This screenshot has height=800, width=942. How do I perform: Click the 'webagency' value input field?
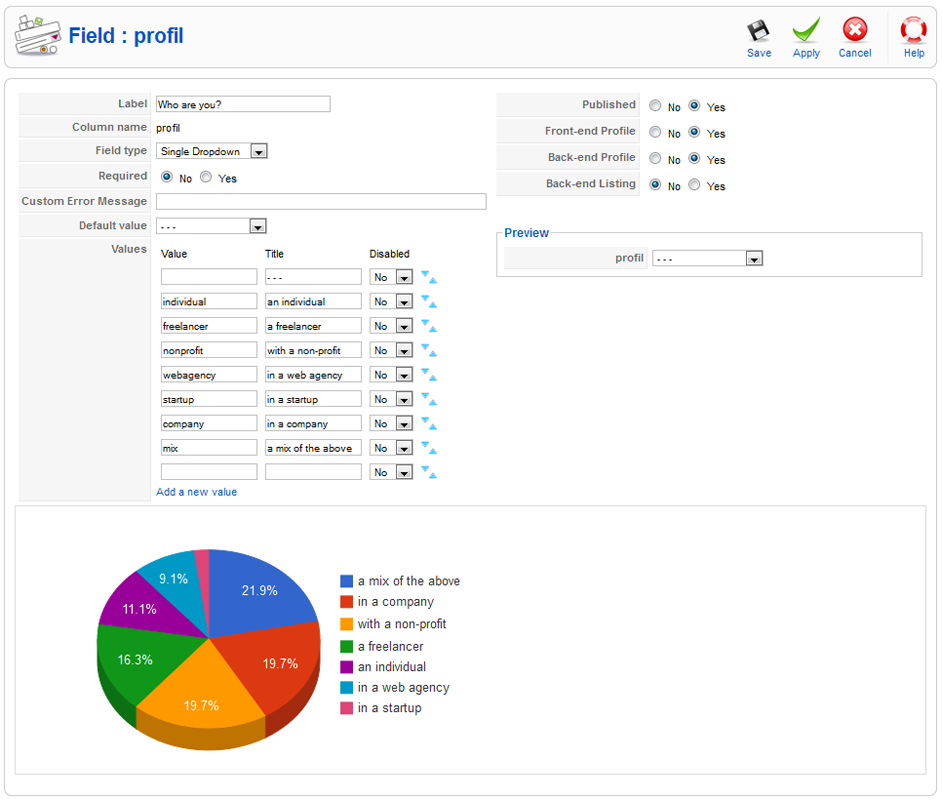pyautogui.click(x=208, y=375)
